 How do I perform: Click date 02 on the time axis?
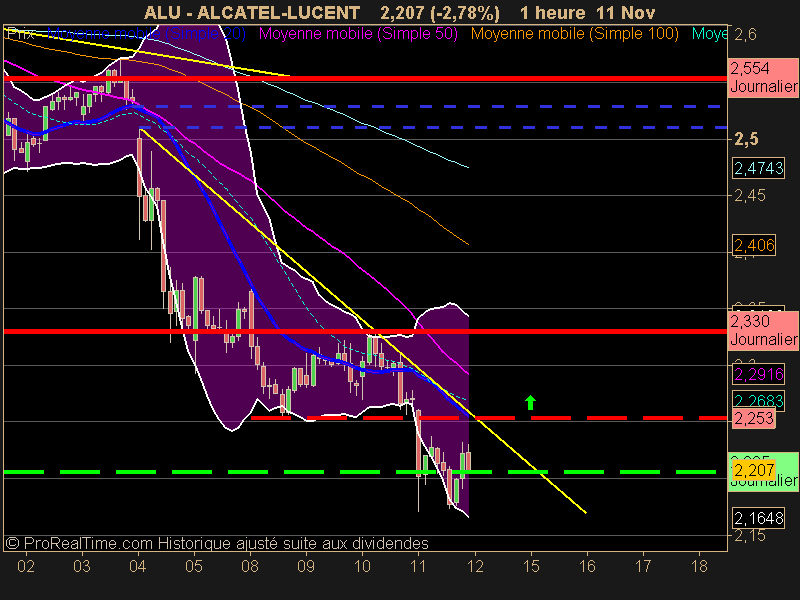click(x=26, y=566)
